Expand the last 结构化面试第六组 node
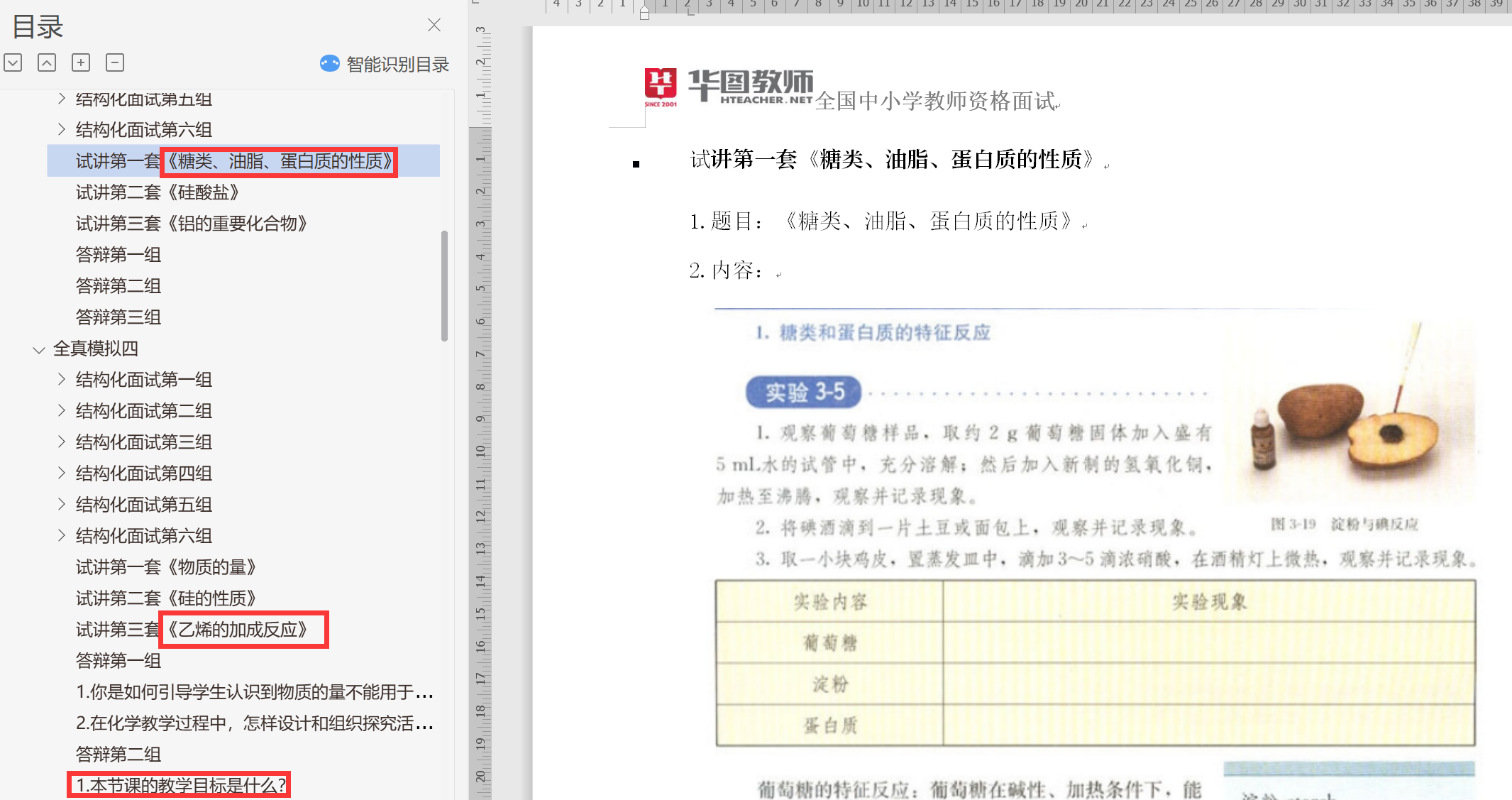Image resolution: width=1512 pixels, height=800 pixels. [62, 536]
